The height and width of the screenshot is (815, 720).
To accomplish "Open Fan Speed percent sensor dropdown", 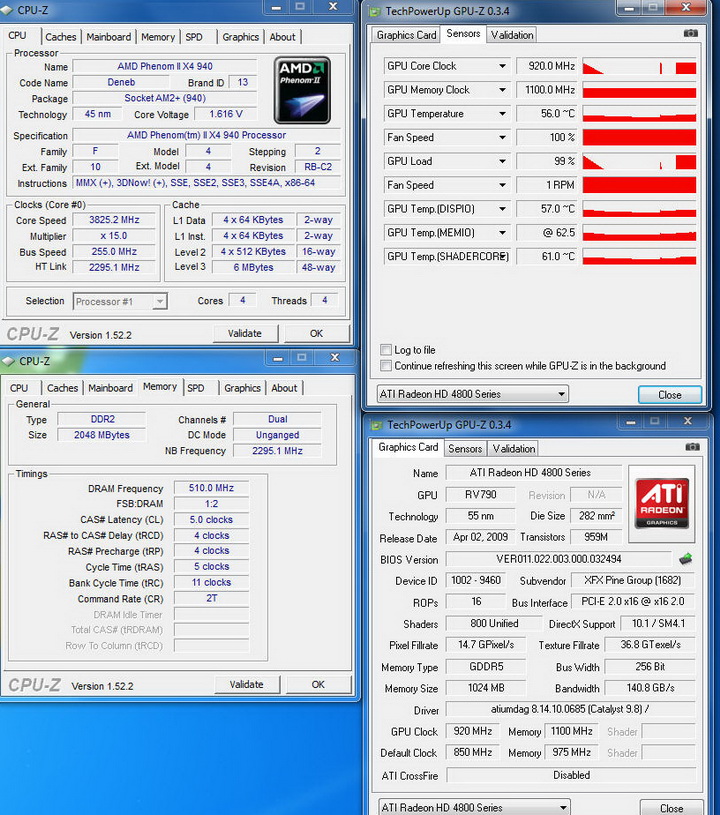I will point(502,138).
